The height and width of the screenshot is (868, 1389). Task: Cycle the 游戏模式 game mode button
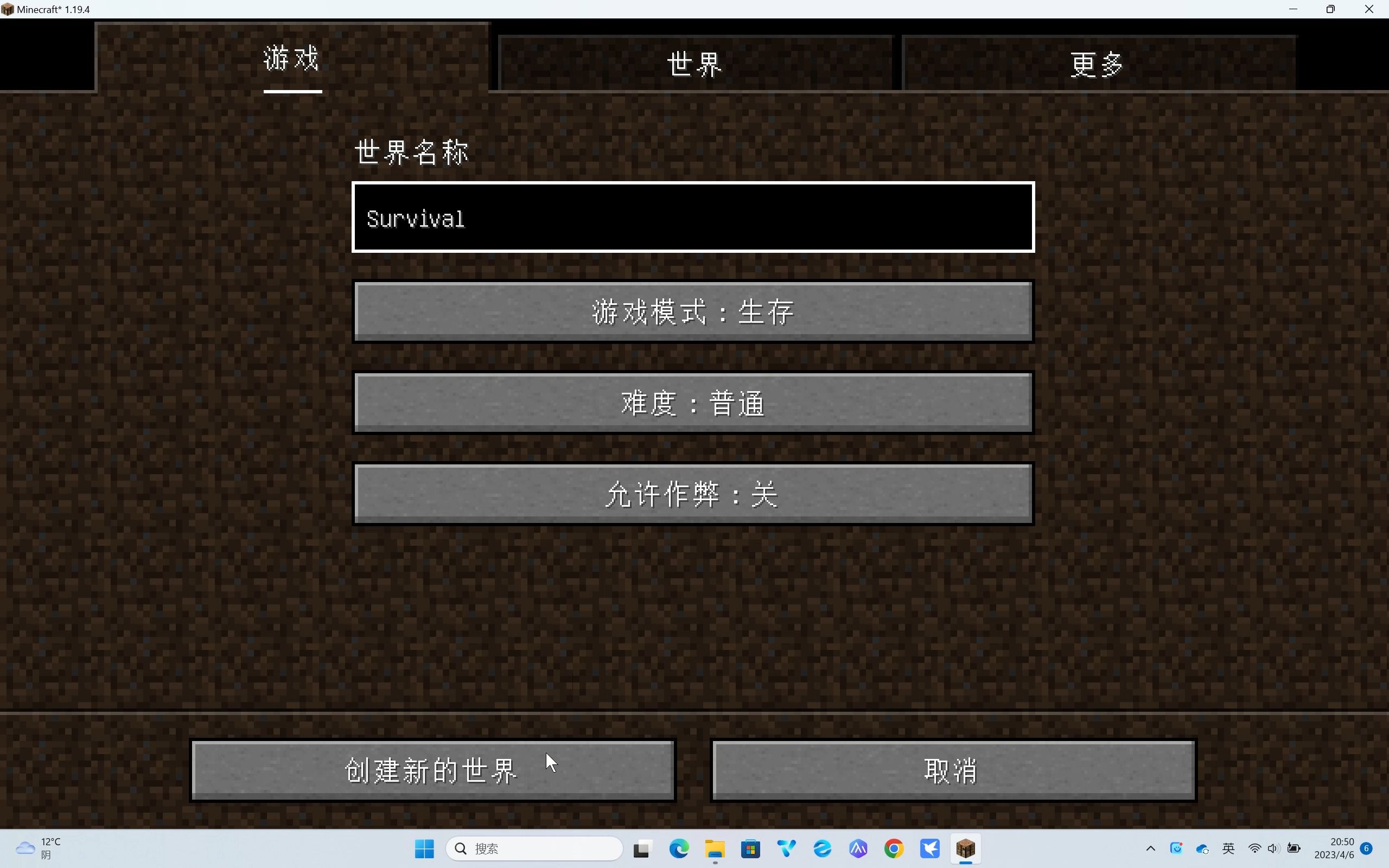693,312
